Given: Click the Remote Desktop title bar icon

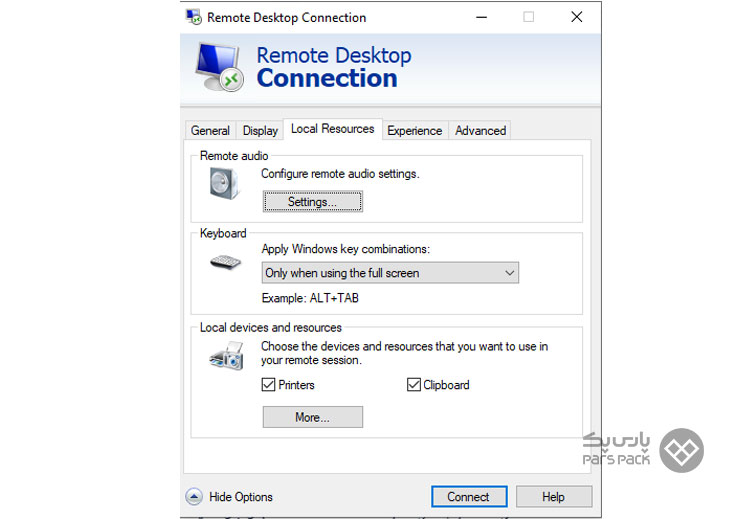Looking at the screenshot, I should click(194, 17).
